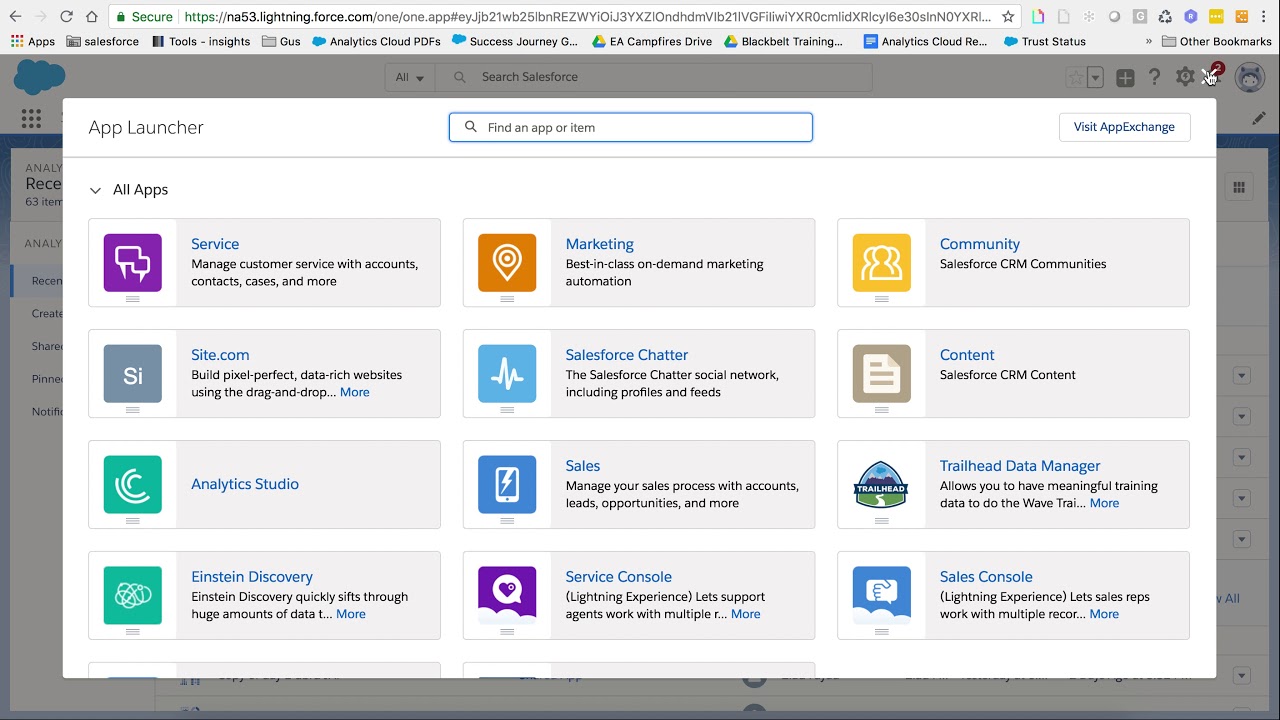Open the Sales app icon
The width and height of the screenshot is (1280, 720).
[507, 485]
